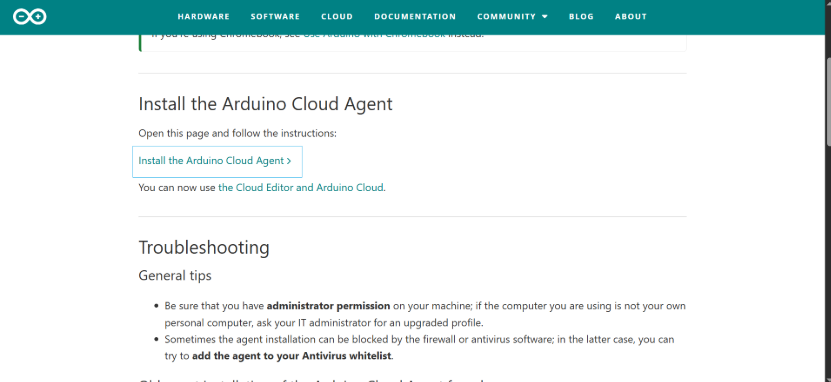Open the Cloud Editor and Arduino Cloud link
The image size is (831, 382).
tap(300, 188)
